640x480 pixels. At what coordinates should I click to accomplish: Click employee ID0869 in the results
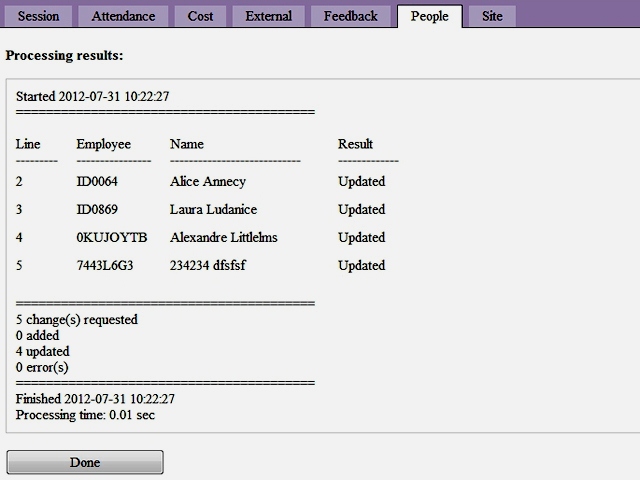pos(97,210)
